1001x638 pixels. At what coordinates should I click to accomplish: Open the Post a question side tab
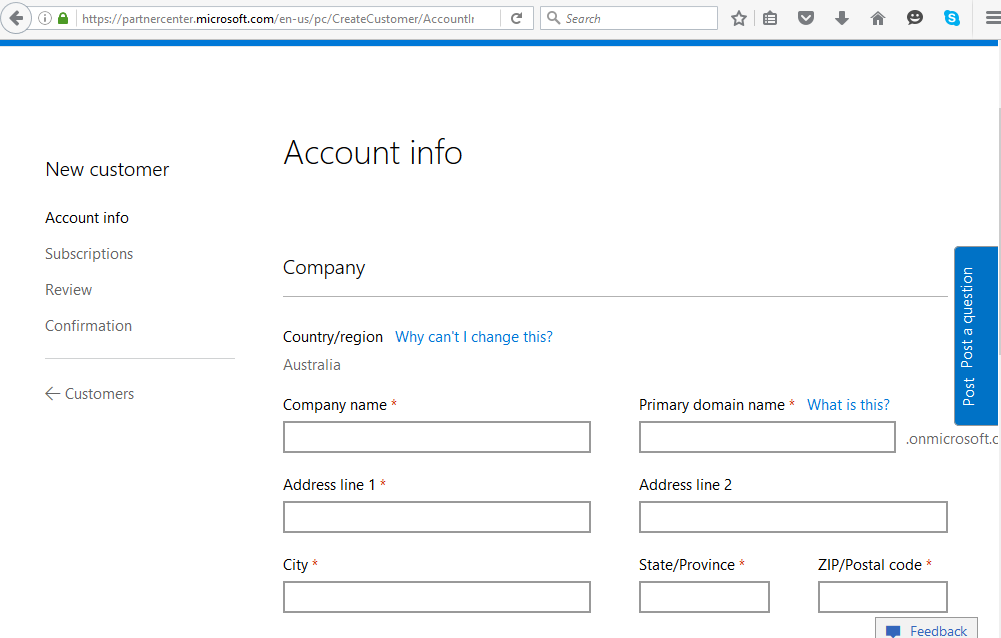point(975,336)
